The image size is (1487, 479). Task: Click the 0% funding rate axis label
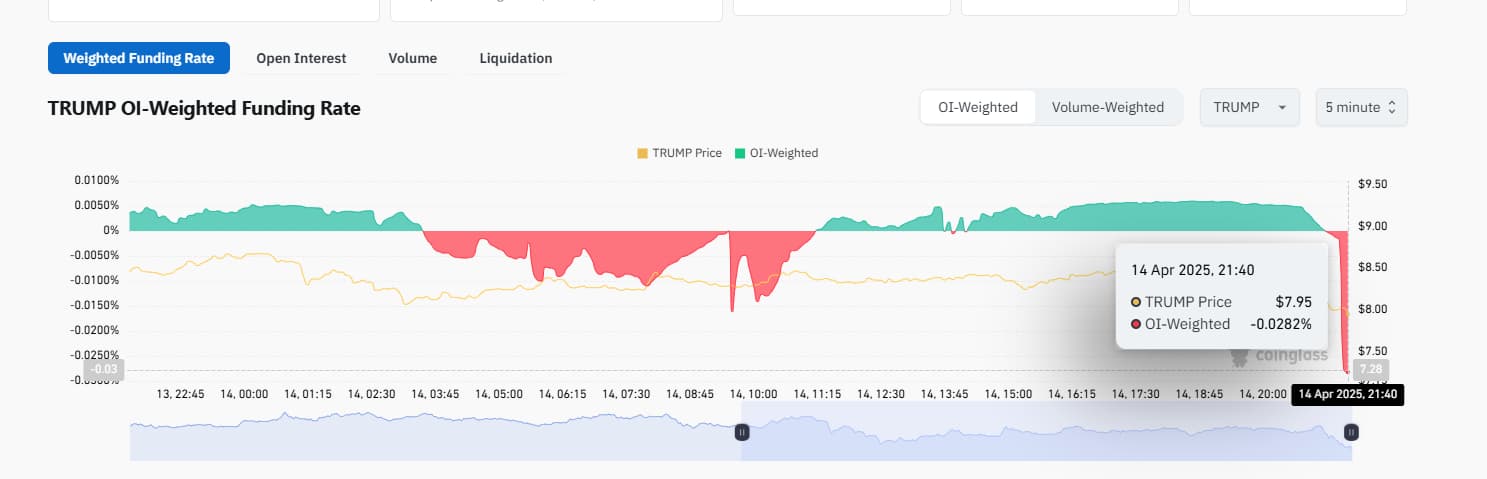[109, 230]
